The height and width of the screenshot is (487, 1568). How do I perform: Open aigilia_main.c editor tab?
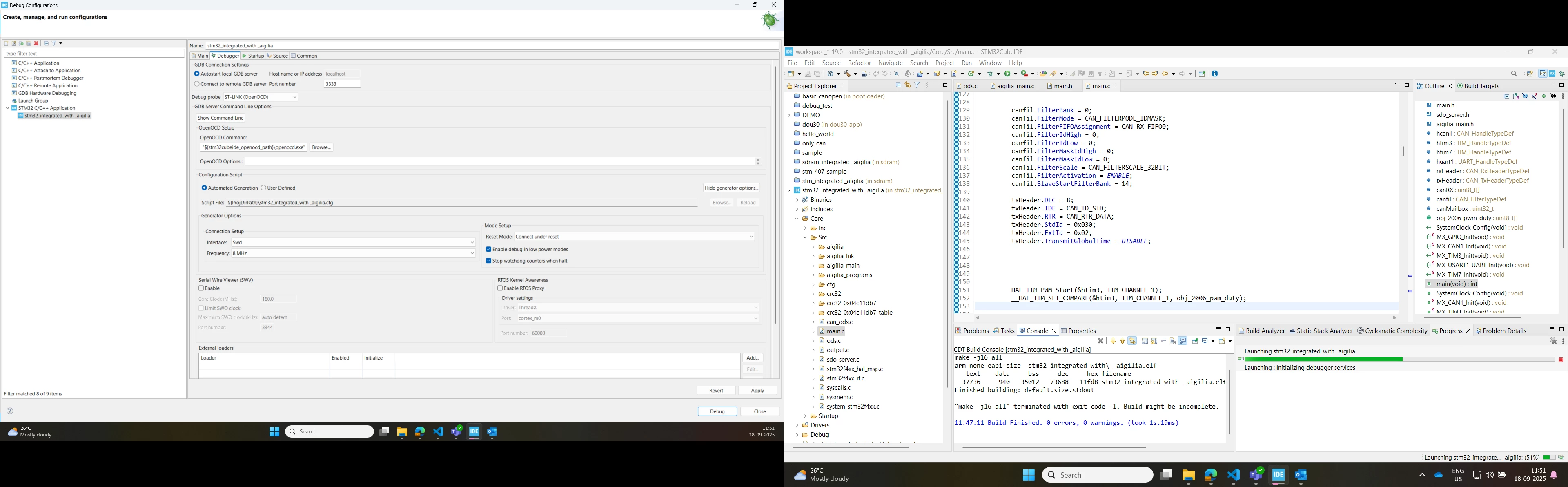point(1012,87)
